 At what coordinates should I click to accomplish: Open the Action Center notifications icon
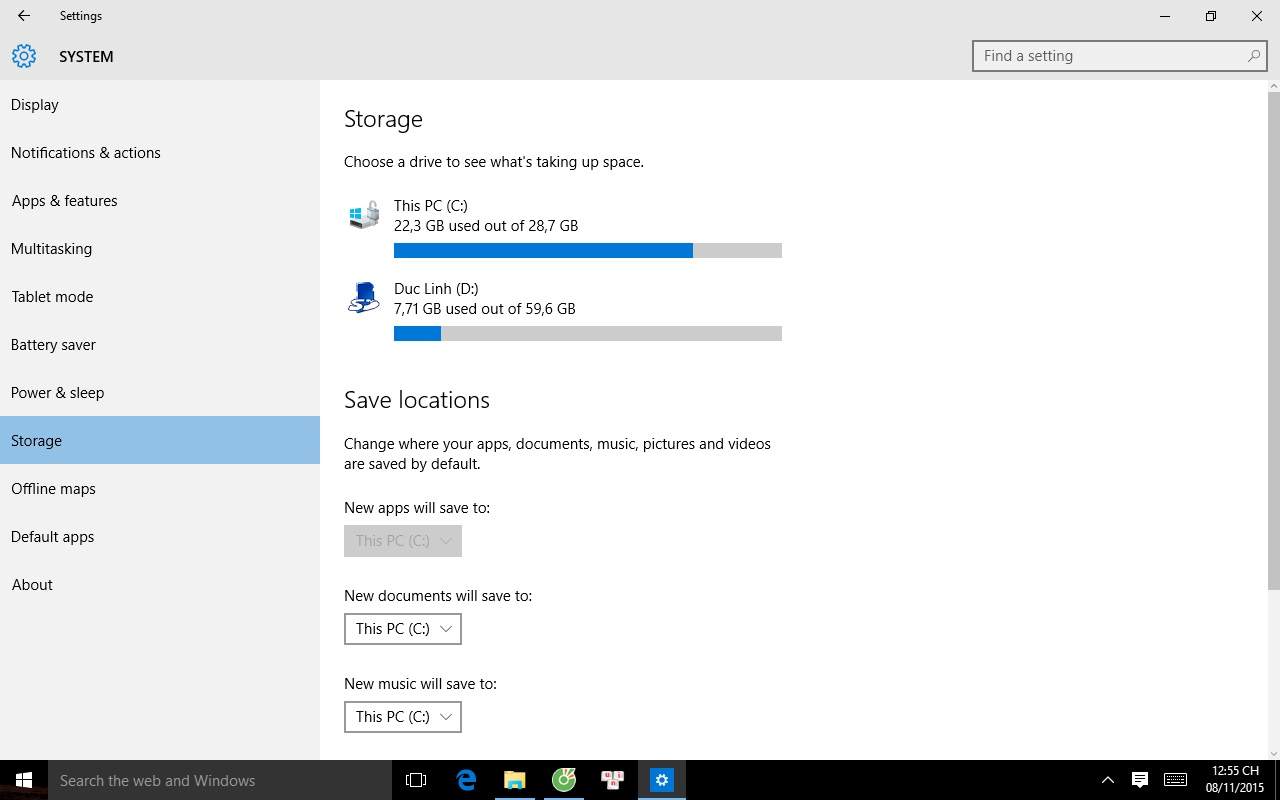click(1139, 780)
